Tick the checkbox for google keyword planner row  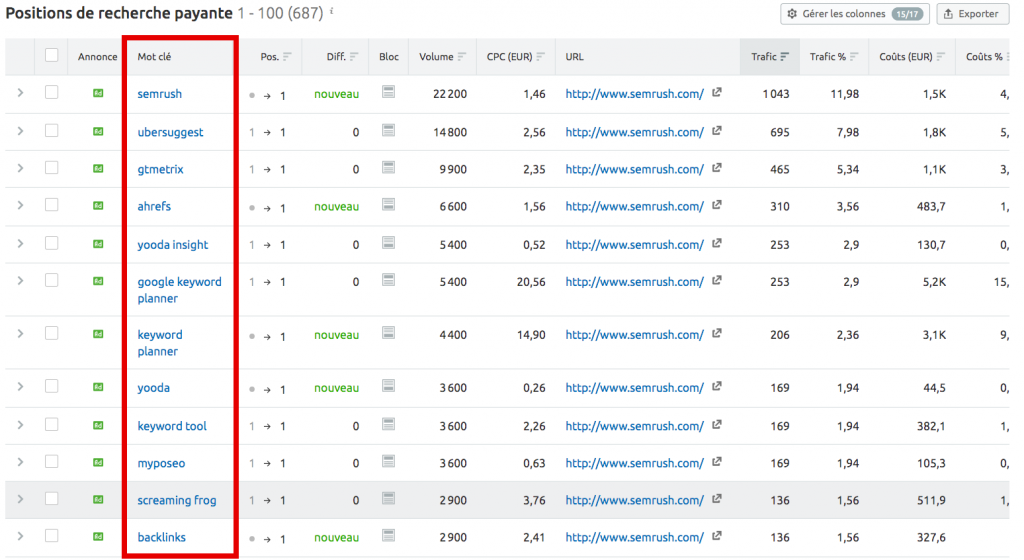coord(52,281)
